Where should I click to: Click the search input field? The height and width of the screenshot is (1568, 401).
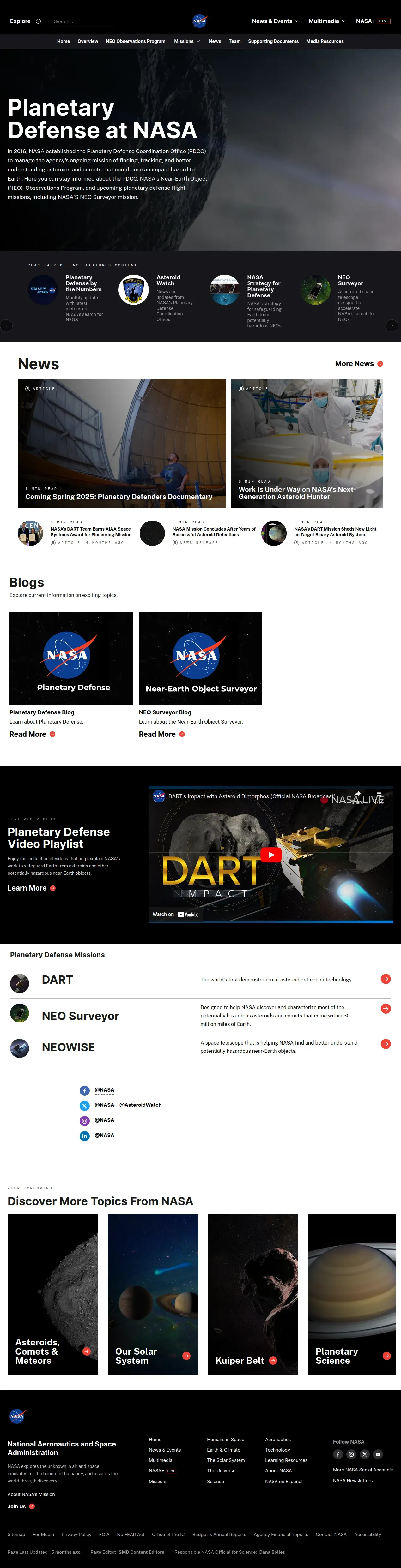82,21
